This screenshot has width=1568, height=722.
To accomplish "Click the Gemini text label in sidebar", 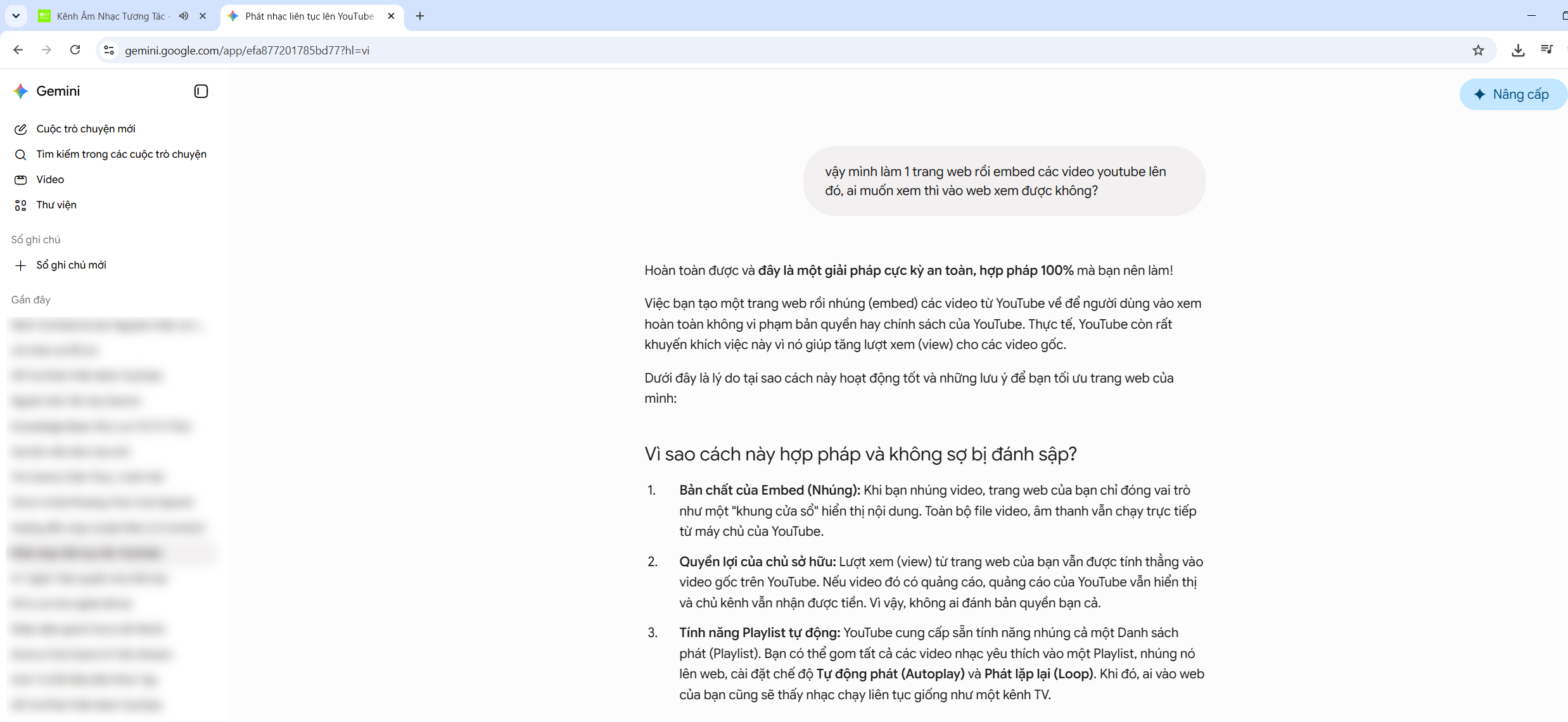I will 58,91.
